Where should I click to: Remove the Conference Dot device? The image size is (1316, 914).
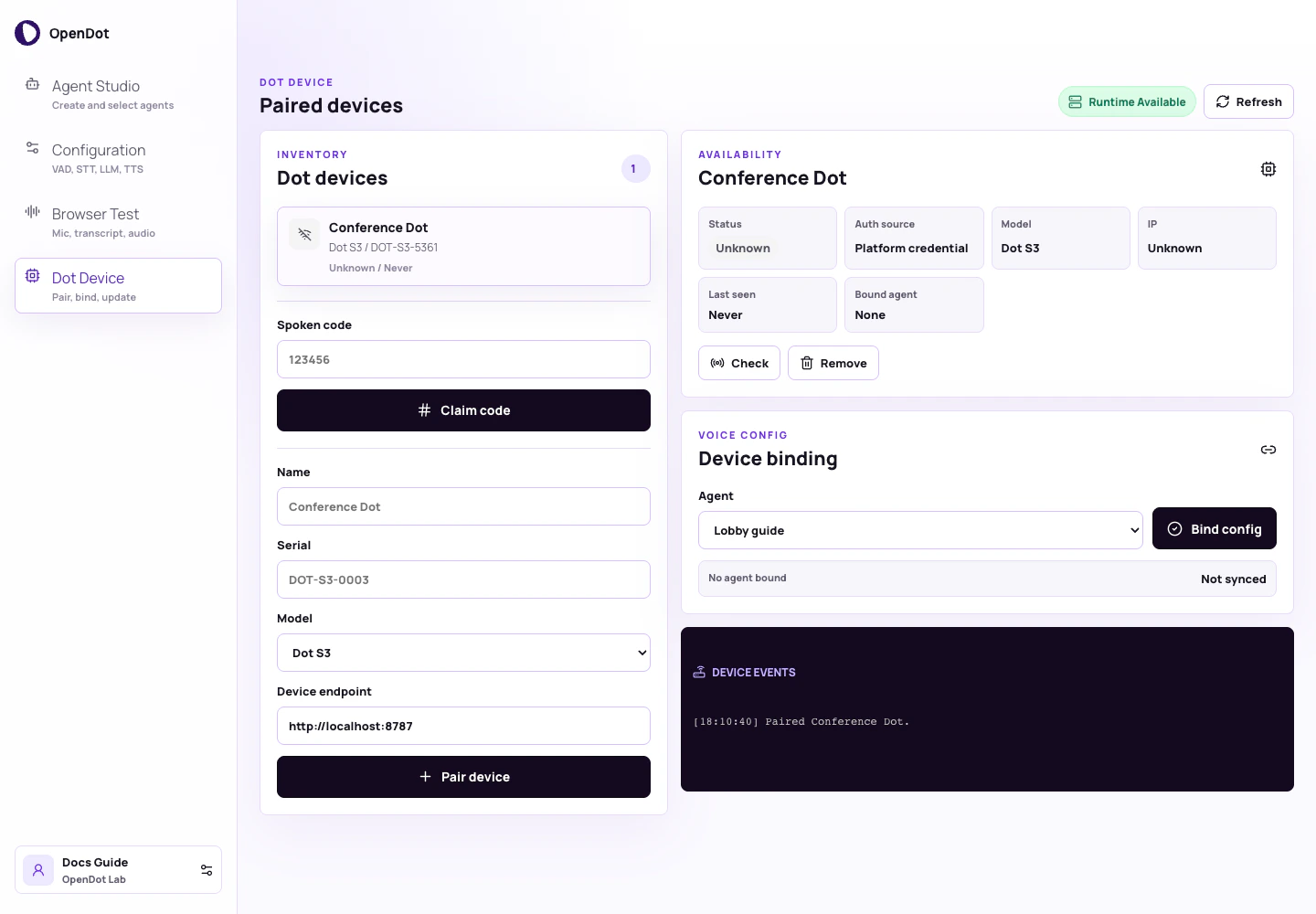(x=833, y=363)
